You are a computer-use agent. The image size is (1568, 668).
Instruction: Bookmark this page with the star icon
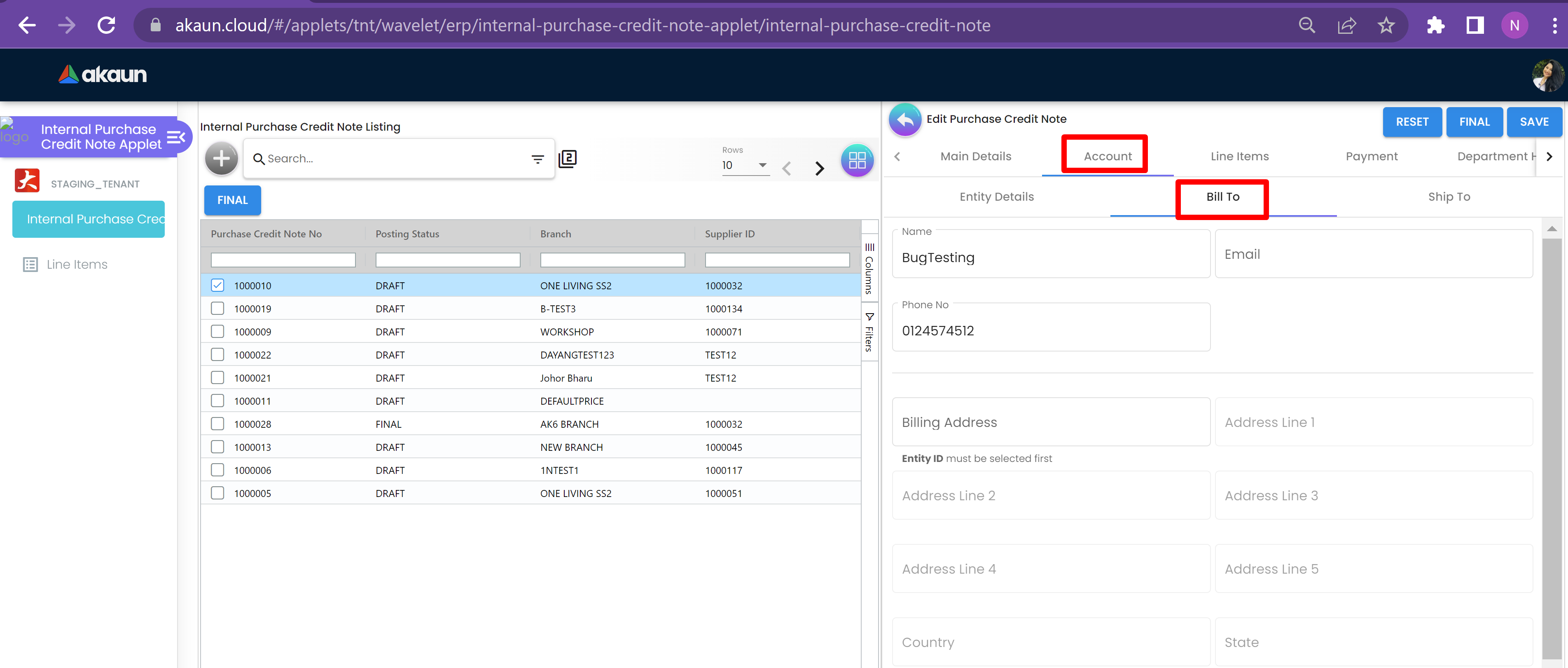[x=1386, y=26]
